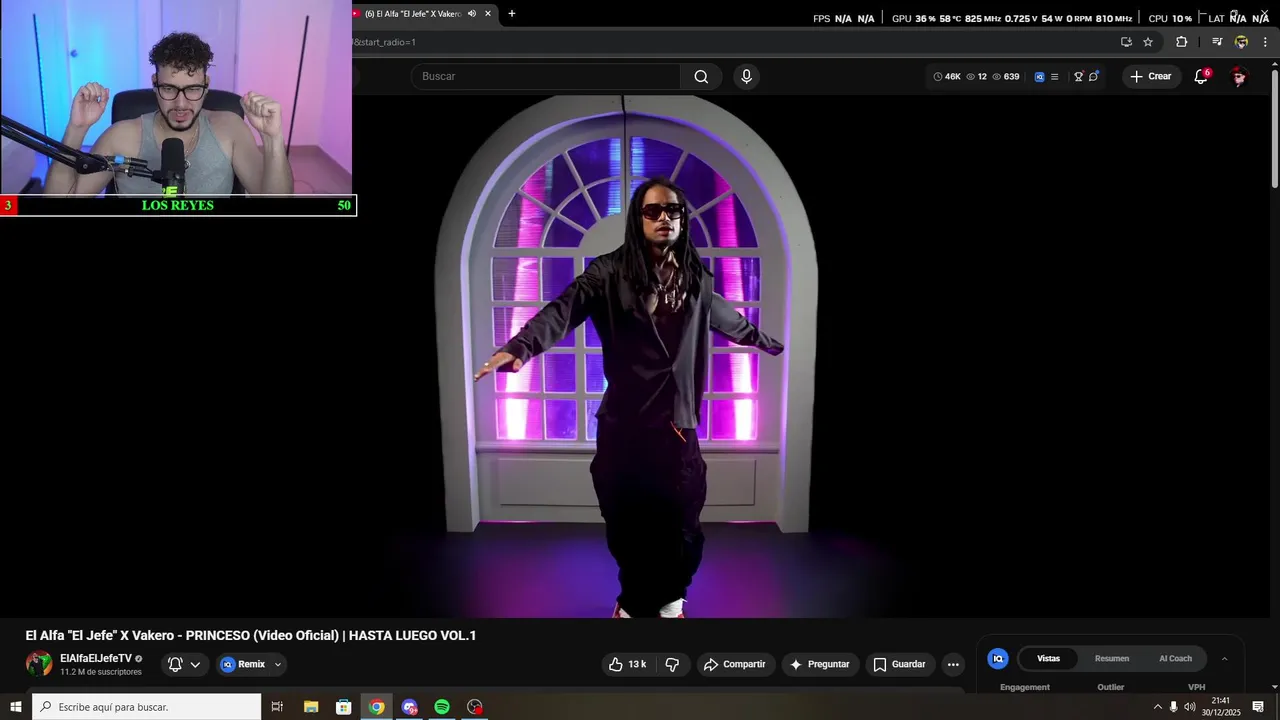Open the Chrome profile avatar
The image size is (1280, 720).
[1241, 42]
